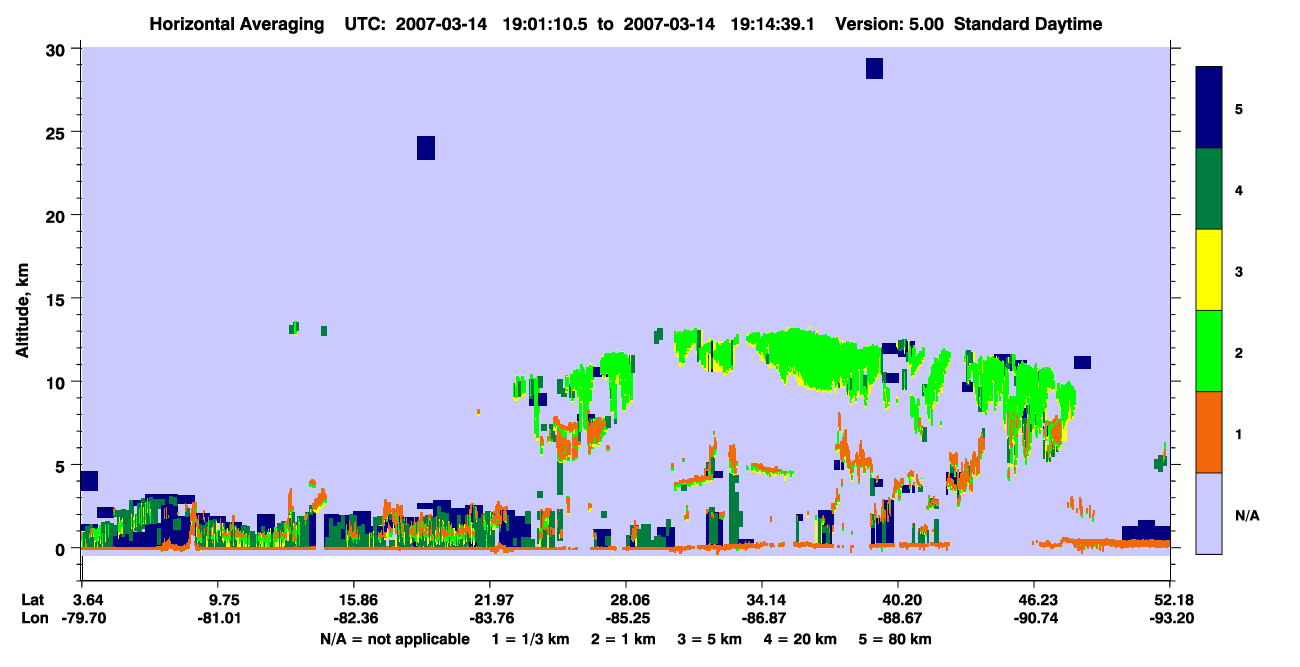Image resolution: width=1300 pixels, height=667 pixels.
Task: Click the 'Lat' row label
Action: pyautogui.click(x=33, y=600)
